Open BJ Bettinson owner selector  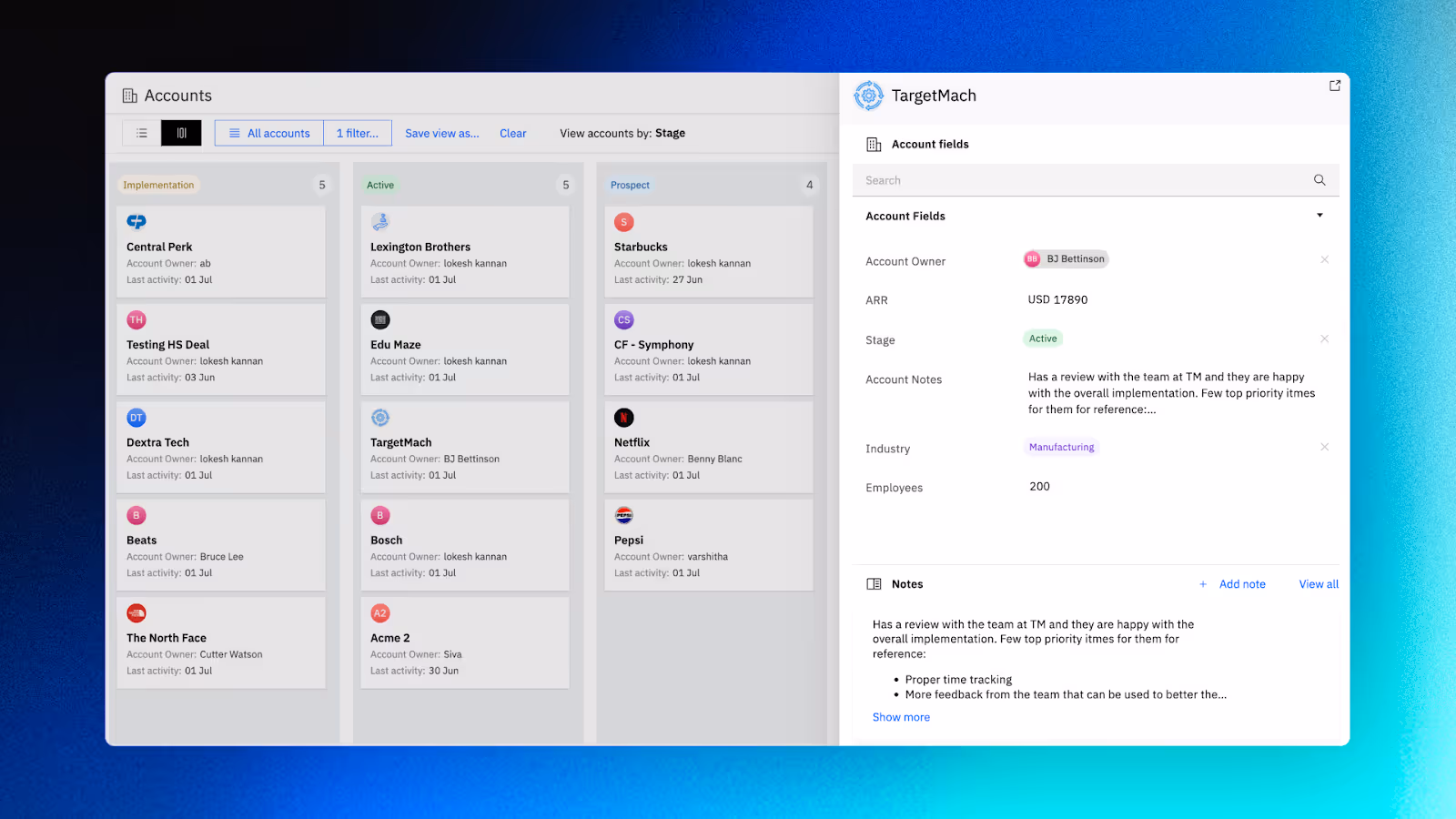click(x=1066, y=259)
